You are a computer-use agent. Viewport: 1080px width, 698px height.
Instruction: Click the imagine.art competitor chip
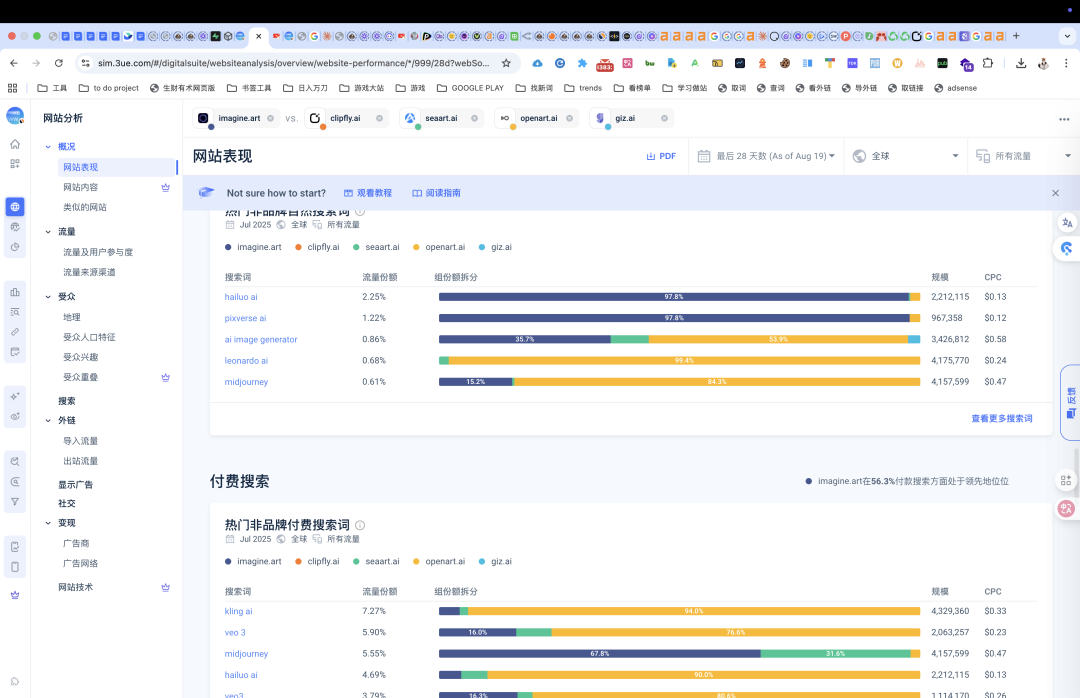[x=236, y=119]
